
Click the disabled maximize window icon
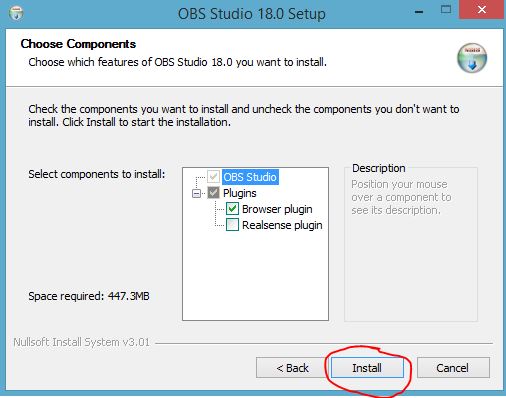pos(446,10)
